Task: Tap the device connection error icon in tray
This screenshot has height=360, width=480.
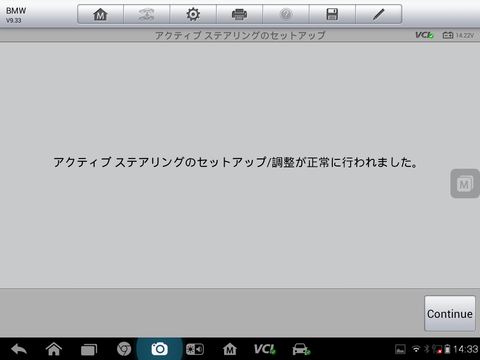Action: coord(437,349)
